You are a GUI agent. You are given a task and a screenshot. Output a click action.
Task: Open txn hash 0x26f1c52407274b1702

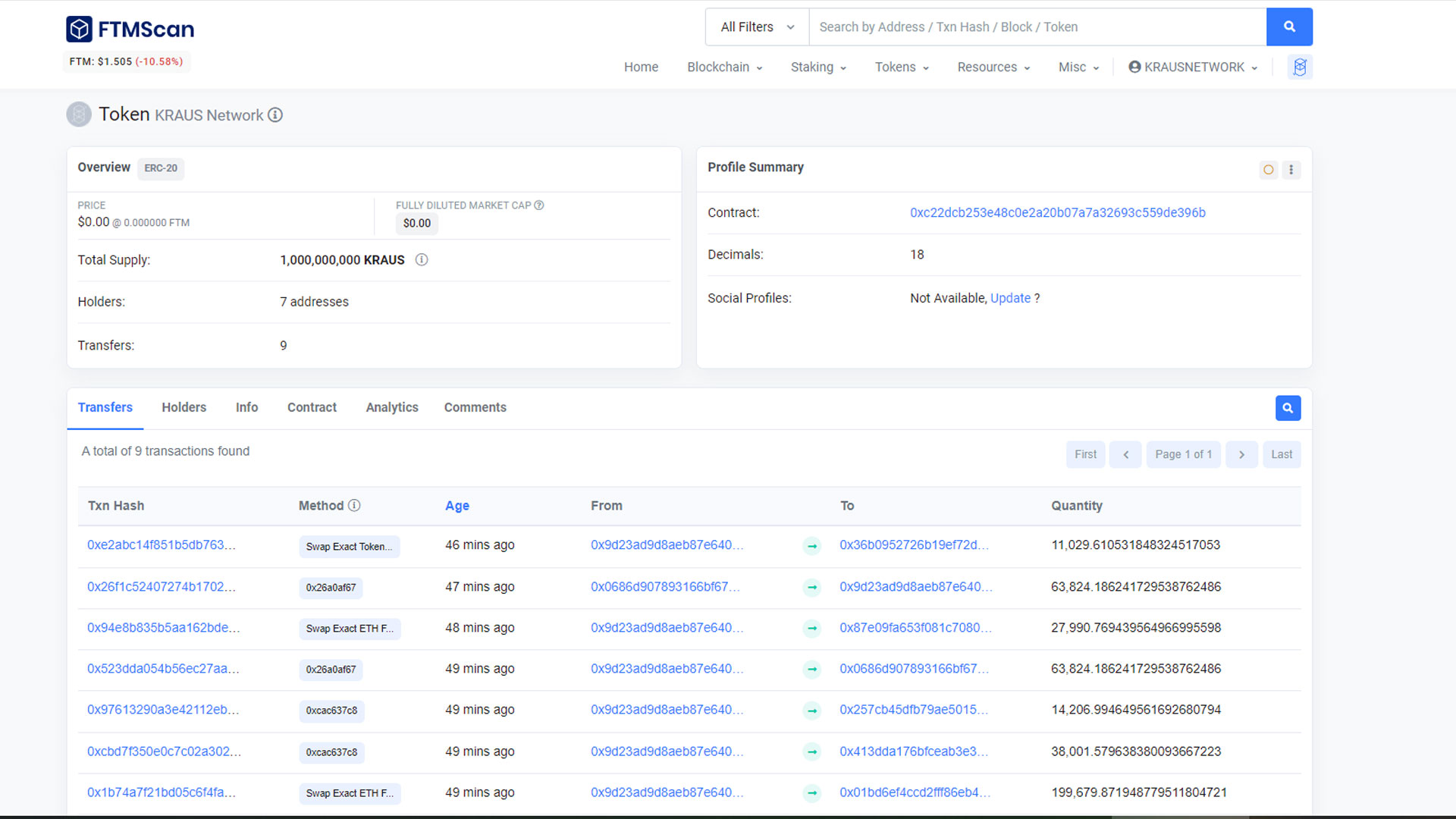162,586
